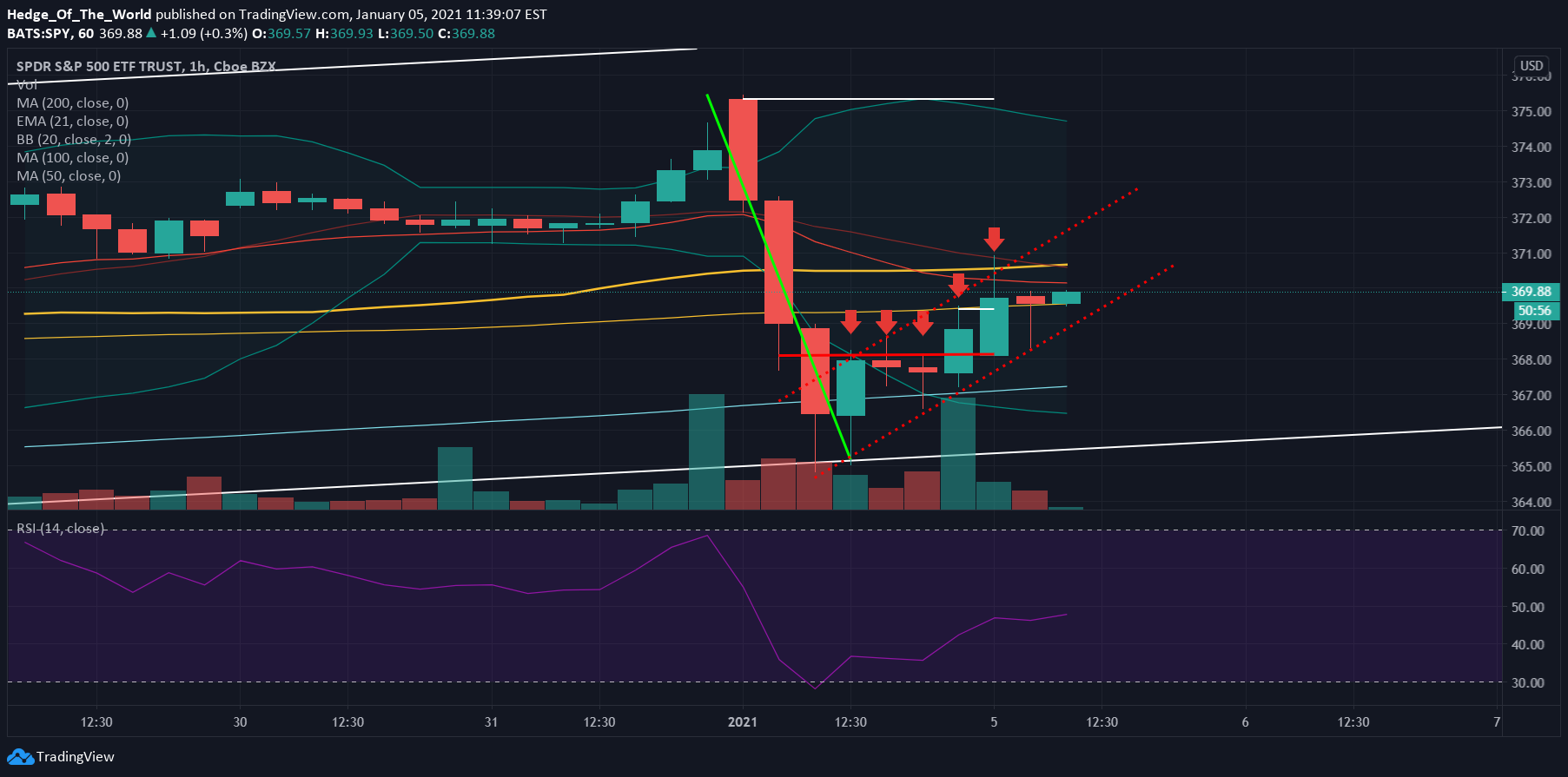Click the 365.00 price axis label

tap(1531, 467)
